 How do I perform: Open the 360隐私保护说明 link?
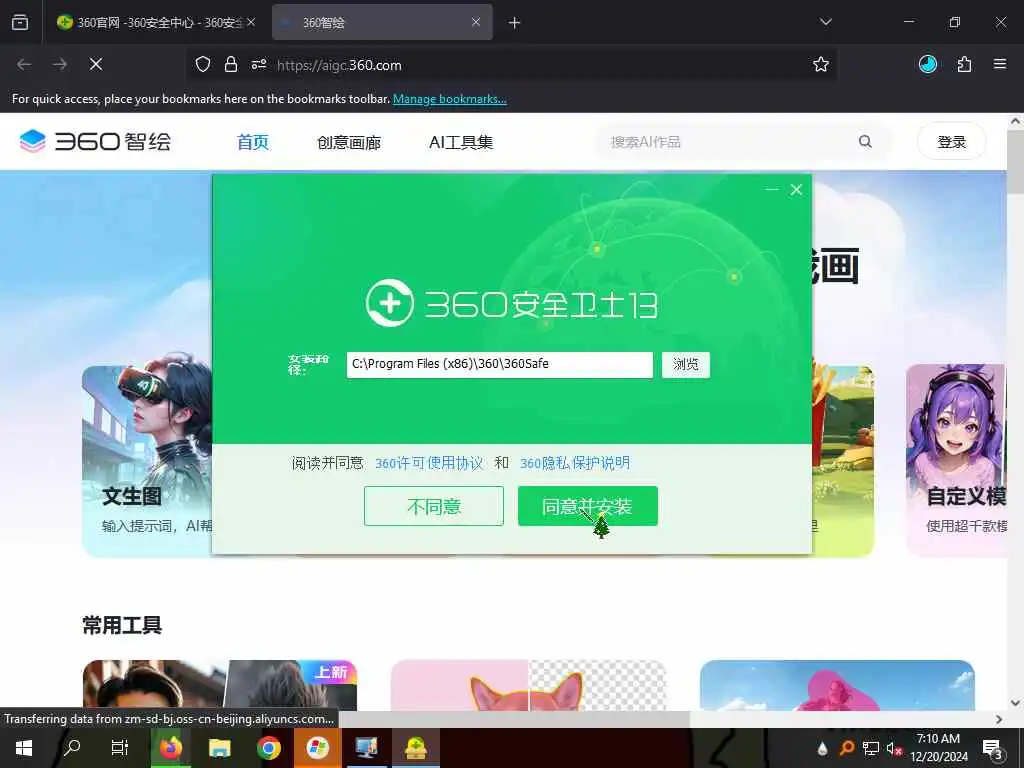click(575, 463)
